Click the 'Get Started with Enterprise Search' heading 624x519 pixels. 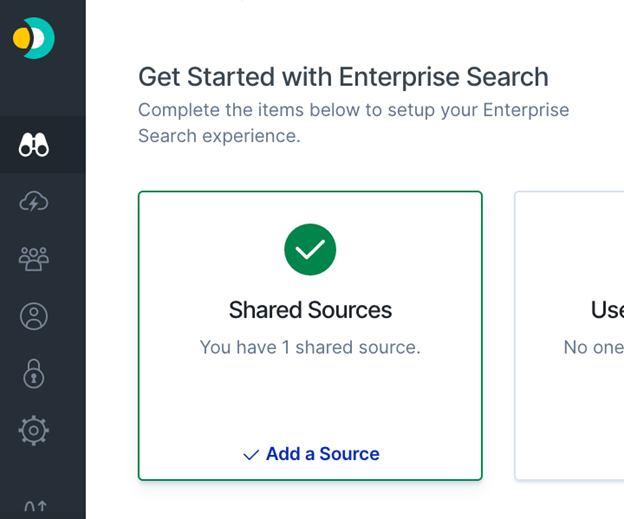click(343, 77)
